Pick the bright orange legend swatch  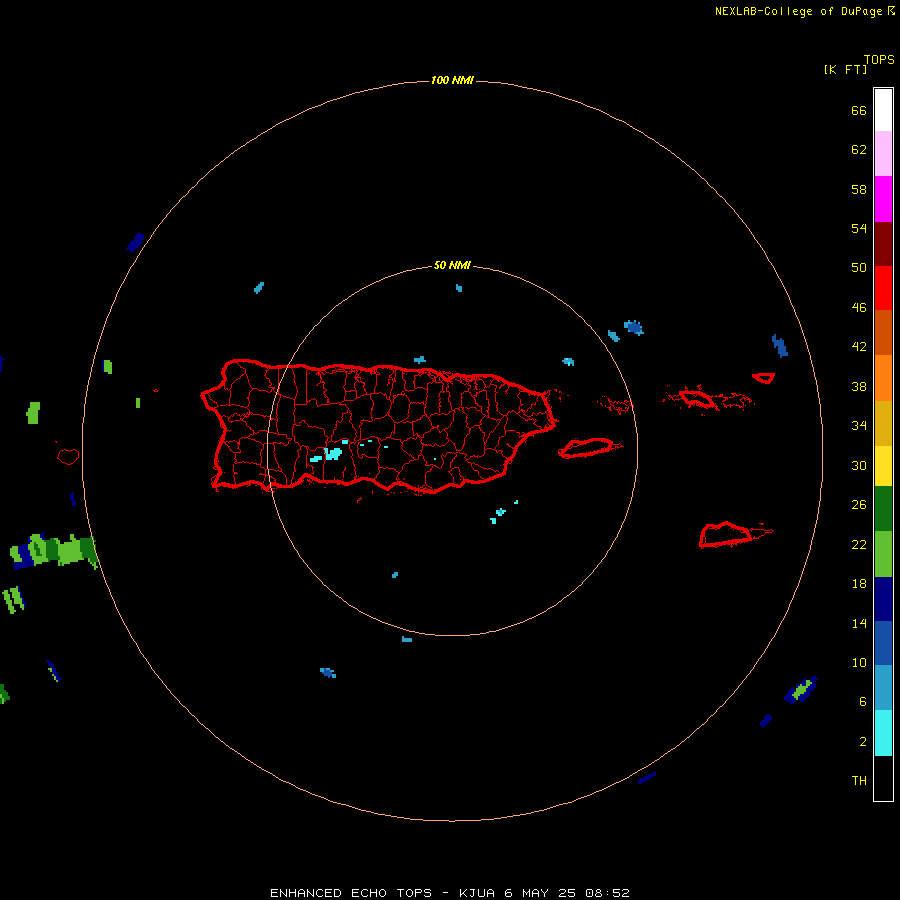(x=883, y=378)
